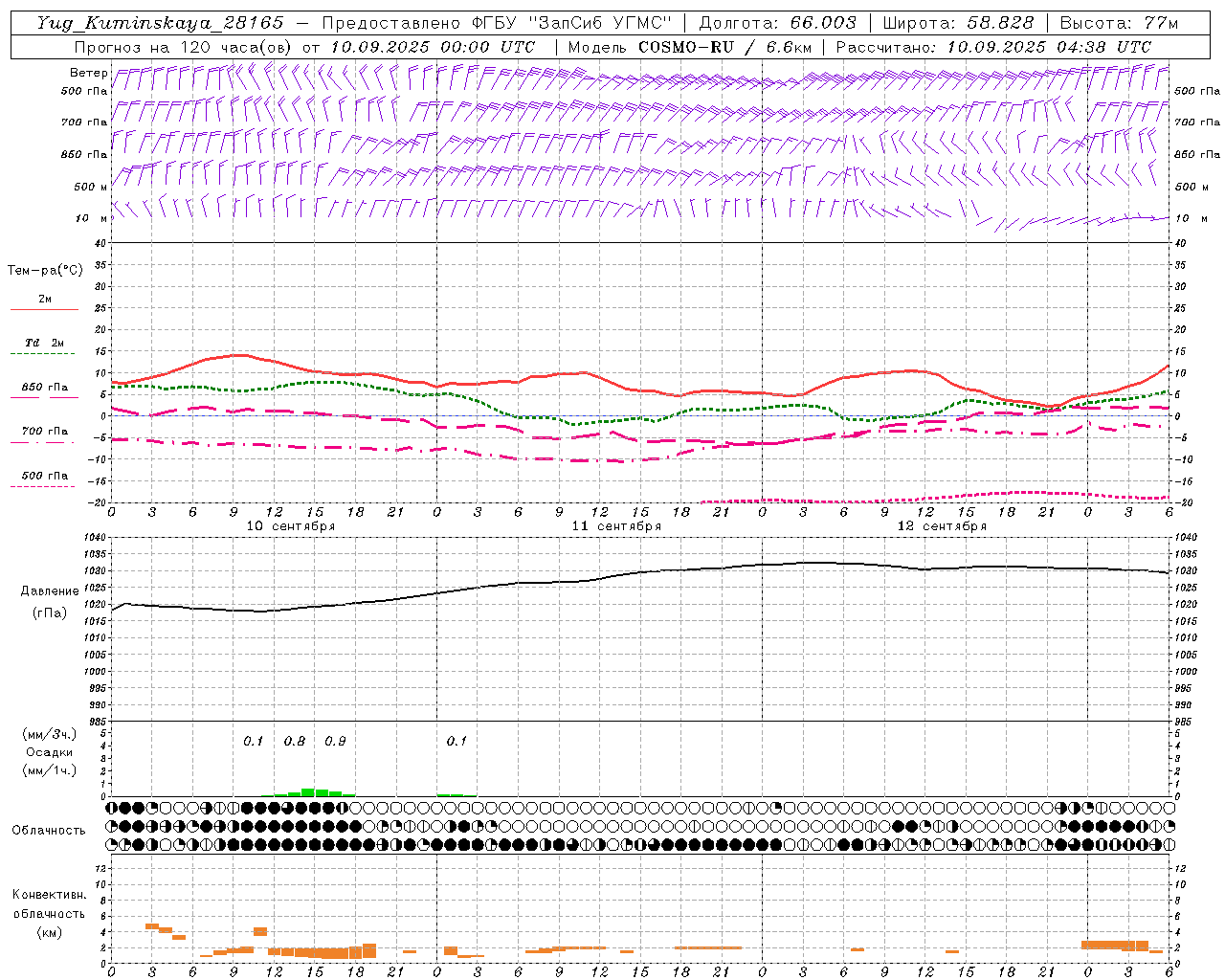Screen dimensions: 1225x980
Task: Click the 12 сентября date label
Action: (x=942, y=526)
